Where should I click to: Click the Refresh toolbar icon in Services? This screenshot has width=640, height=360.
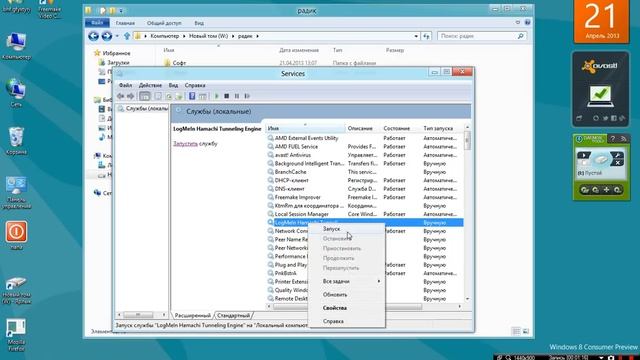point(169,96)
